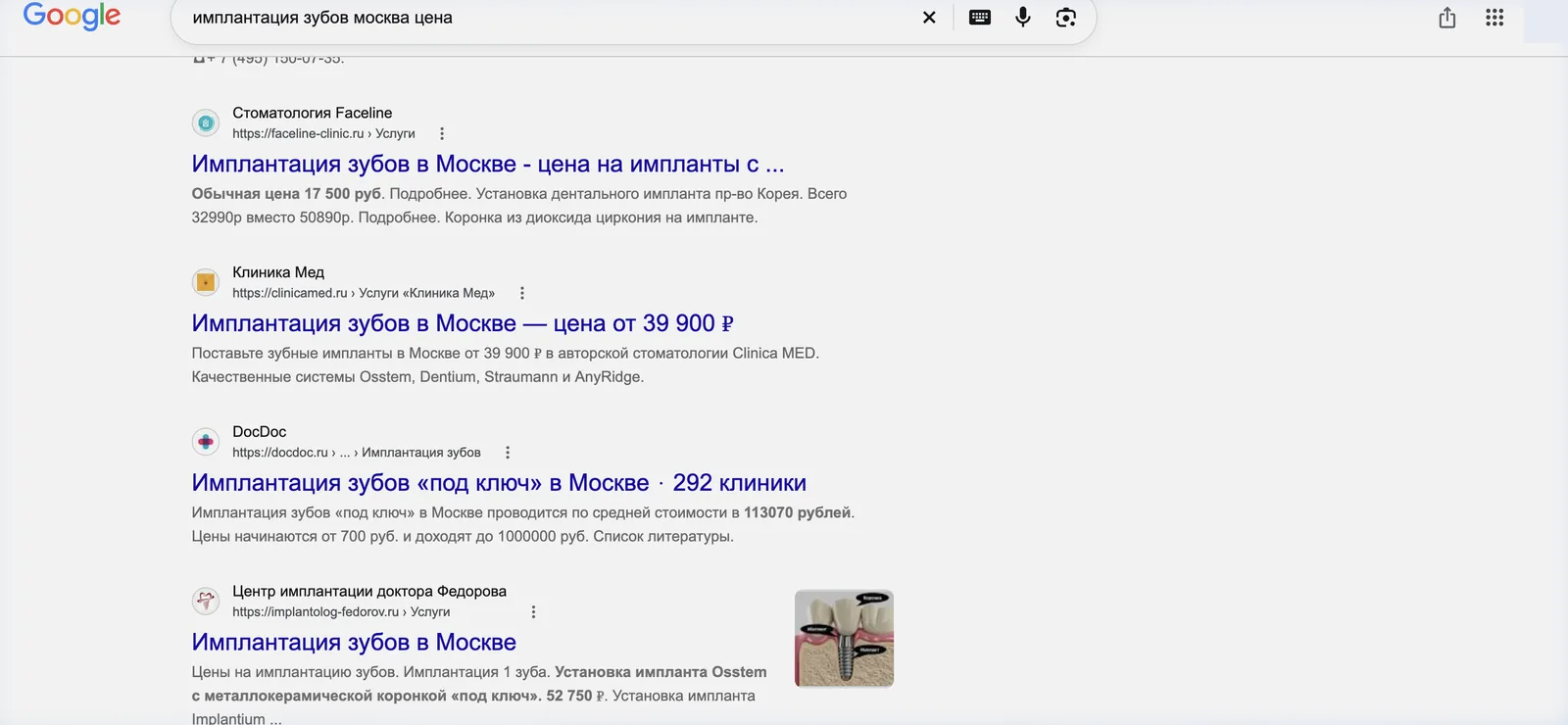Screen dimensions: 1568x725
Task: Click the DocDoc site favicon
Action: click(x=206, y=442)
